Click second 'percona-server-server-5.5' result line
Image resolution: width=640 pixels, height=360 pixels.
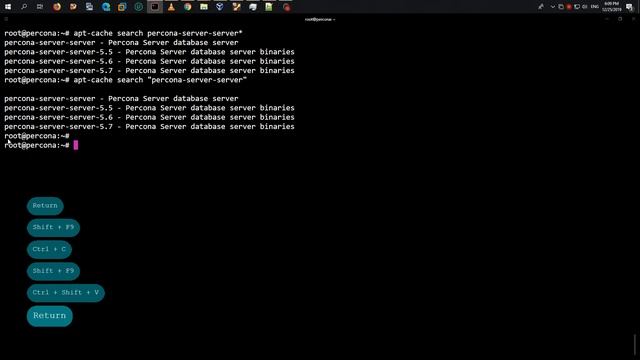(149, 108)
